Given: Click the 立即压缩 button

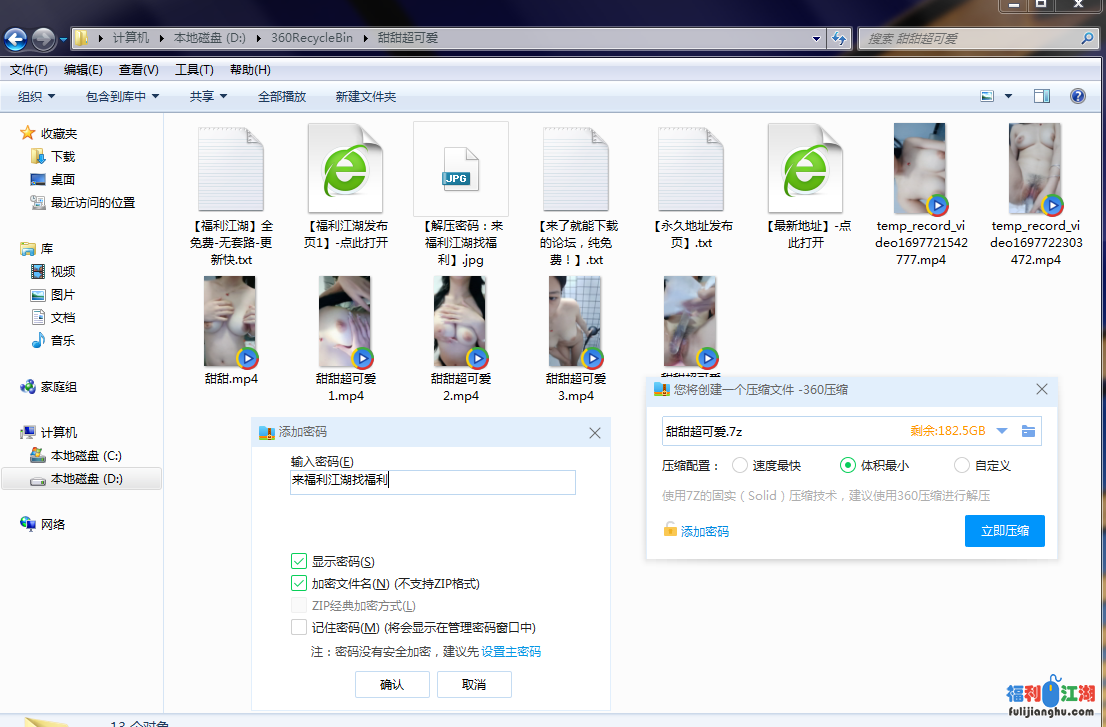Looking at the screenshot, I should [x=1004, y=531].
